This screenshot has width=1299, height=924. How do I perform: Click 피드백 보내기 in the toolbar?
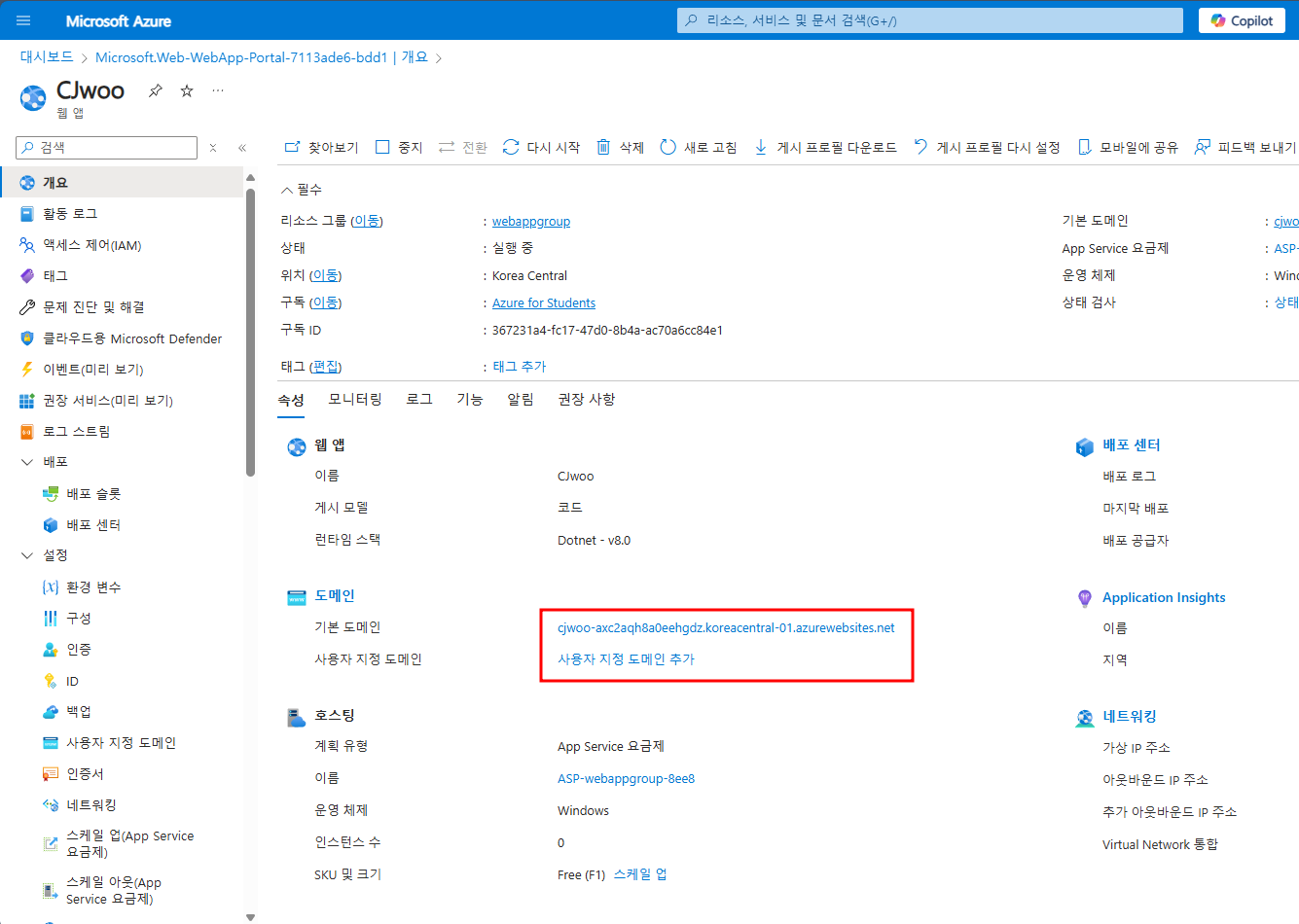(1246, 148)
